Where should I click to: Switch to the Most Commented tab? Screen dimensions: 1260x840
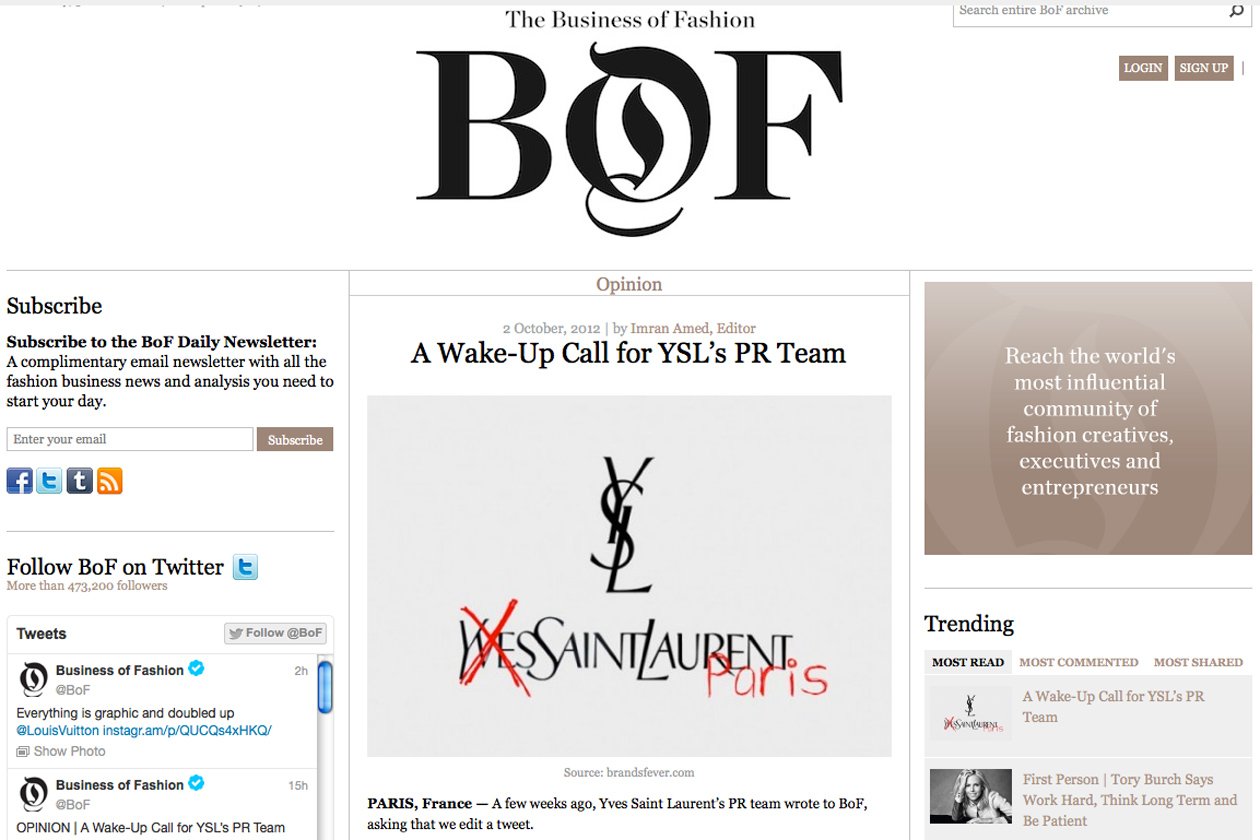click(1078, 662)
